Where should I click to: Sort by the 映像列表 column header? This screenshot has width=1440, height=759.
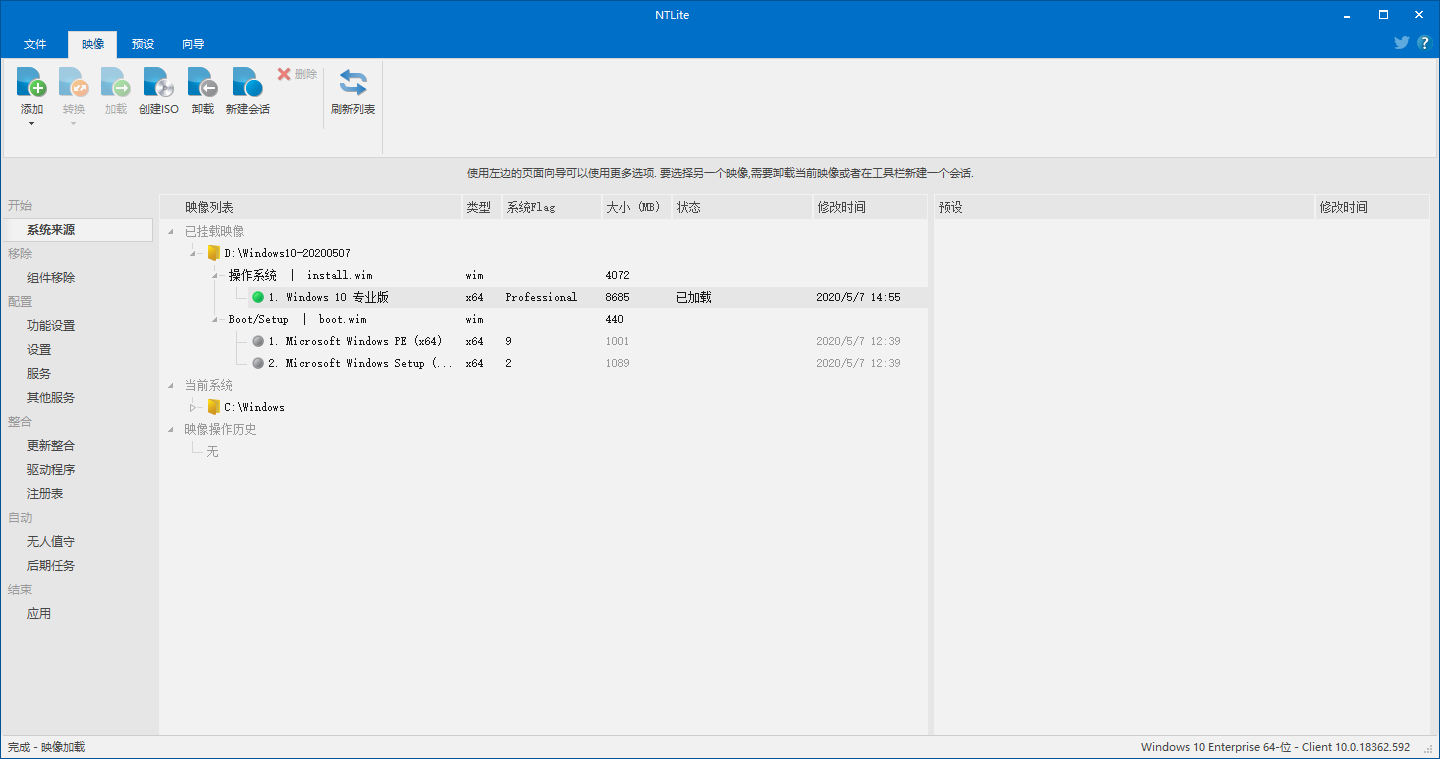[x=310, y=207]
